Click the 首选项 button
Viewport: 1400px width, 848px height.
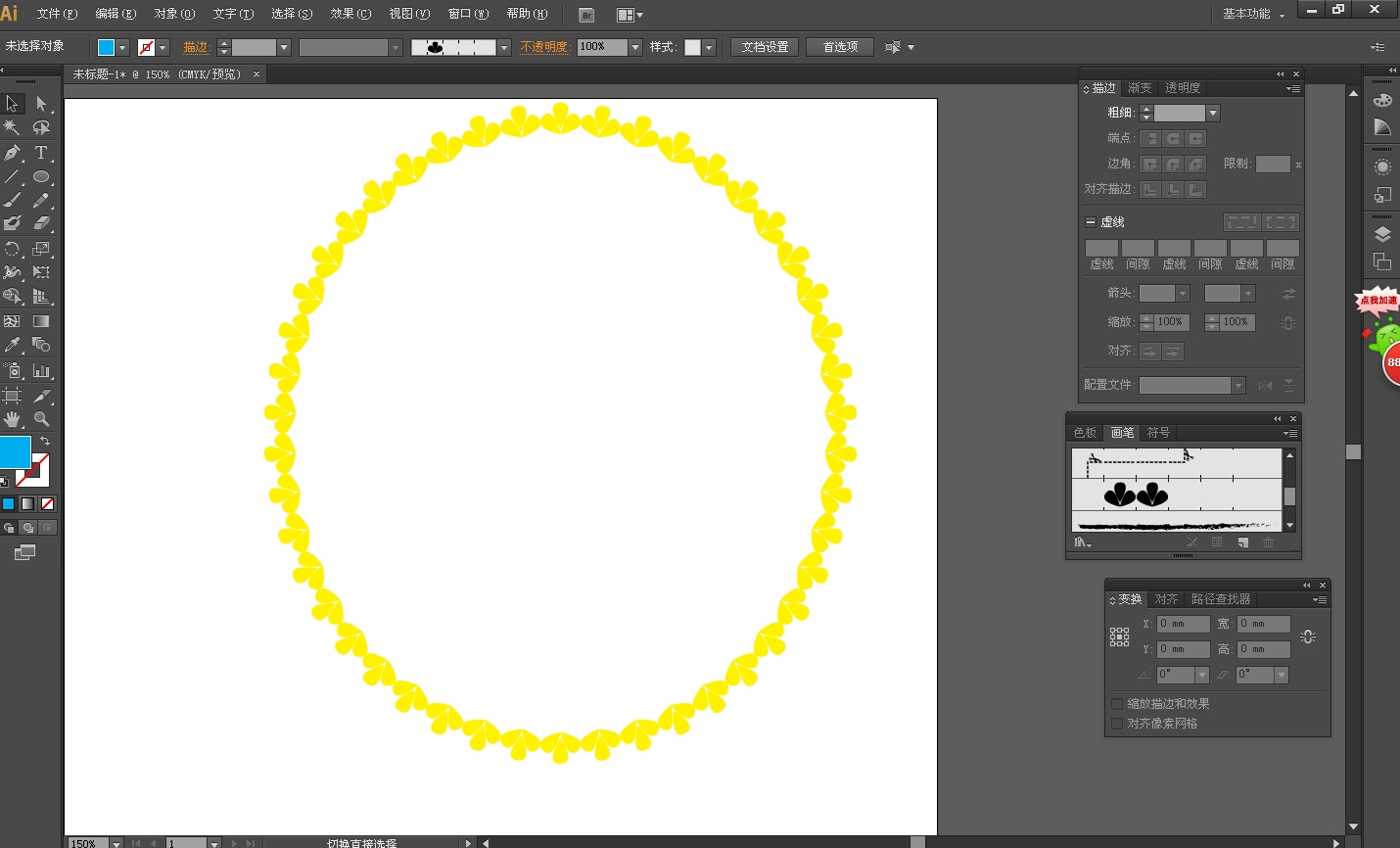(840, 47)
